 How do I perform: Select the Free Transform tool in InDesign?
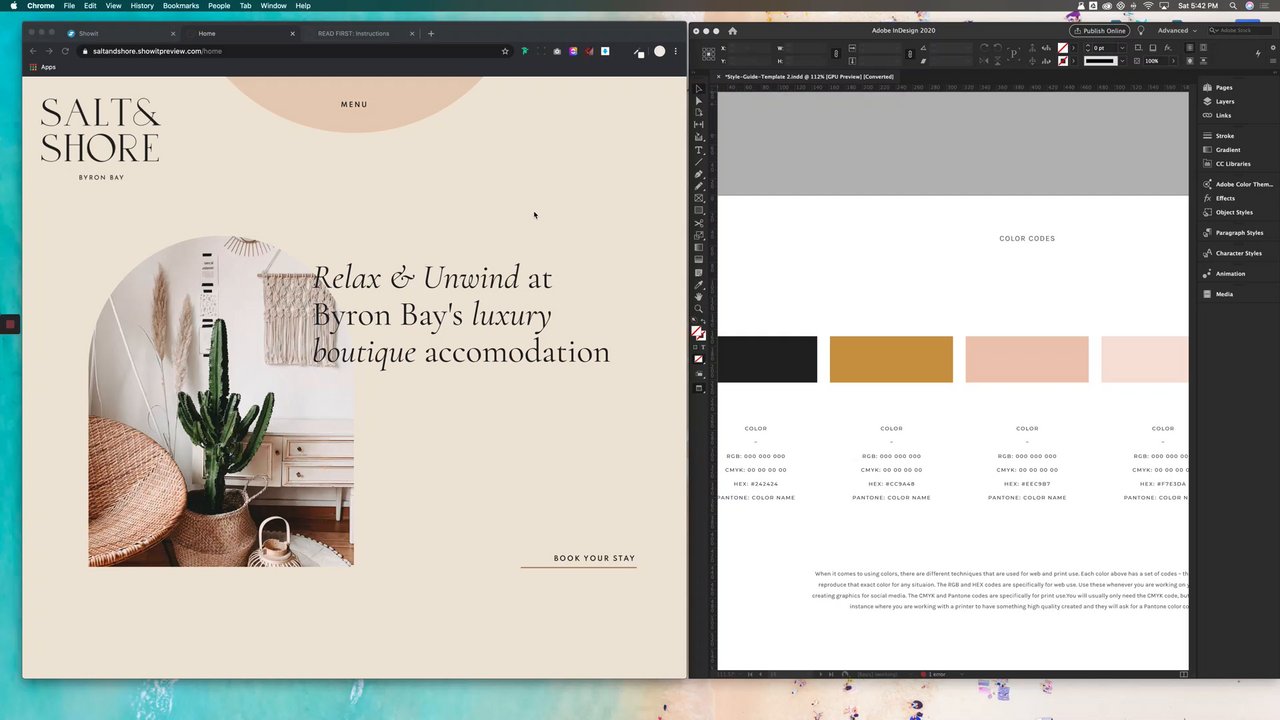[699, 235]
